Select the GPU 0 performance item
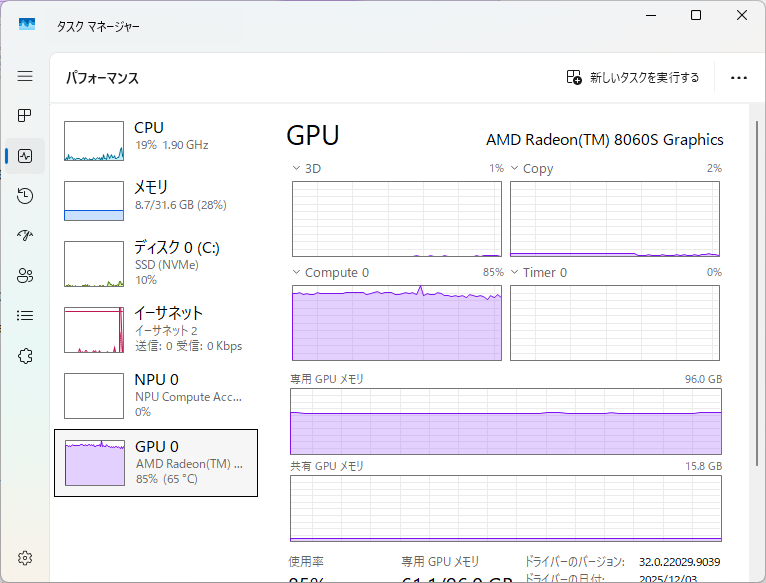Viewport: 766px width, 583px height. point(156,463)
